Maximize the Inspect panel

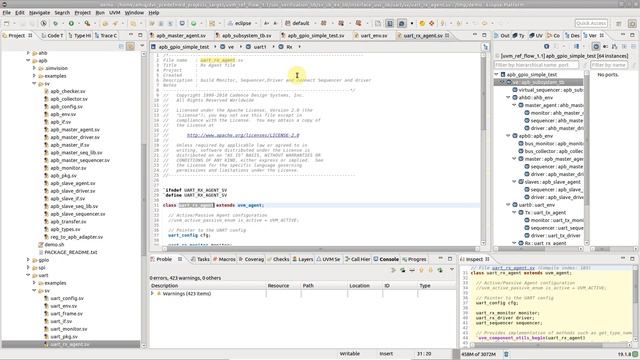(x=632, y=259)
